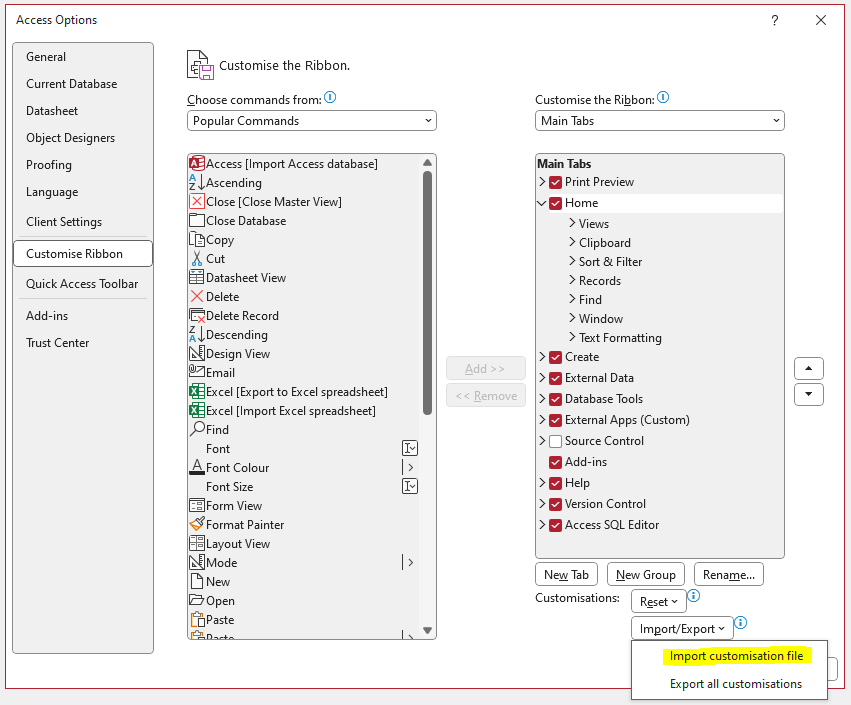Click the Email command icon
851x705 pixels.
pos(196,372)
